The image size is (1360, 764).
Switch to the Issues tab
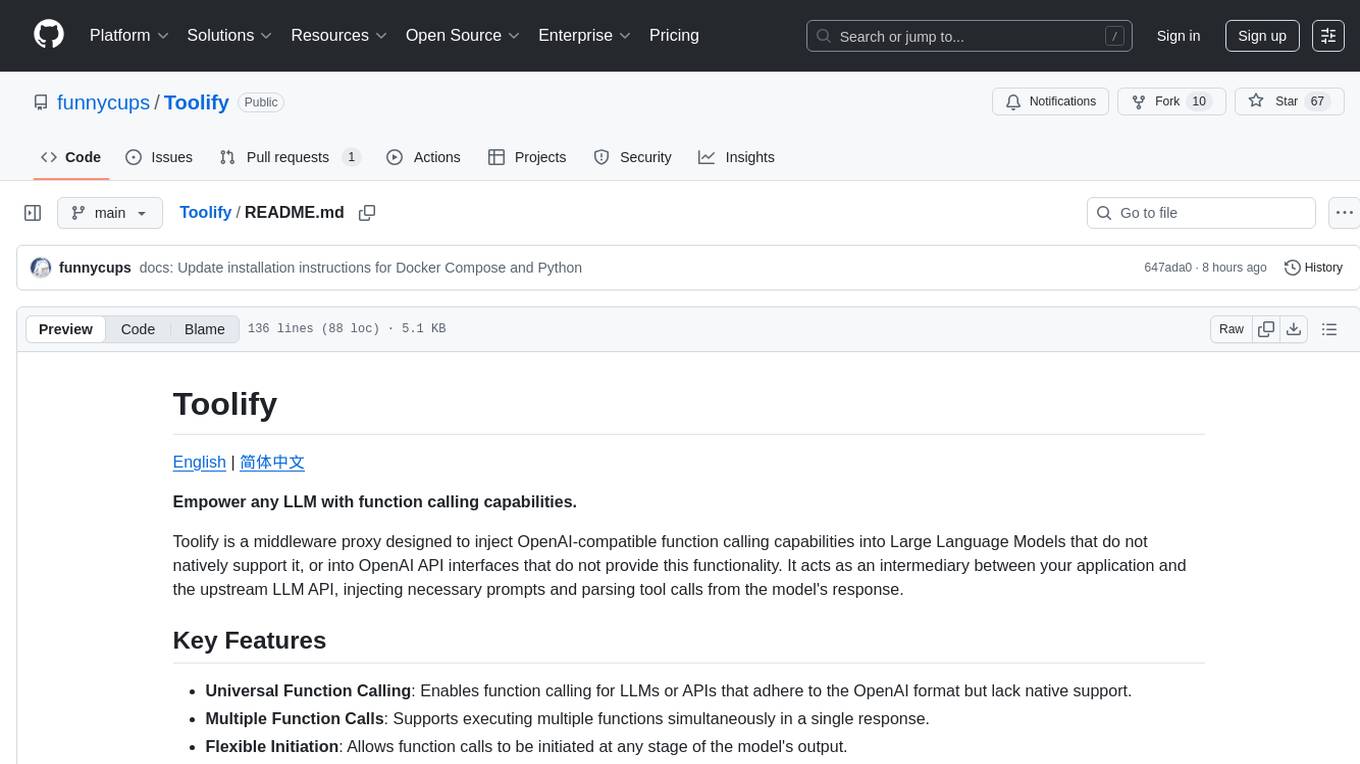tap(159, 157)
